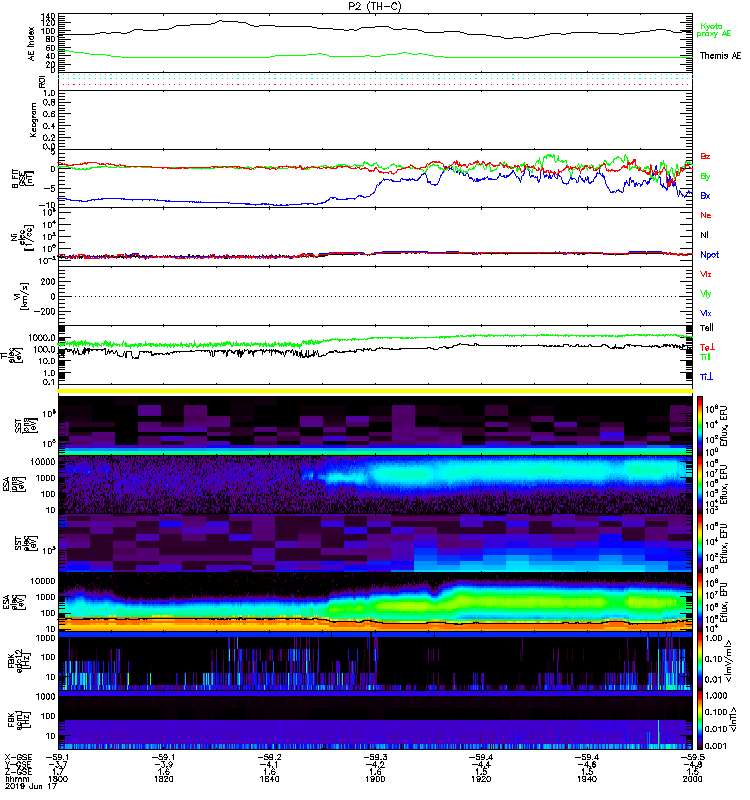Click the 1000.0 tick on temperature axis
This screenshot has width=750, height=800.
tap(42, 338)
